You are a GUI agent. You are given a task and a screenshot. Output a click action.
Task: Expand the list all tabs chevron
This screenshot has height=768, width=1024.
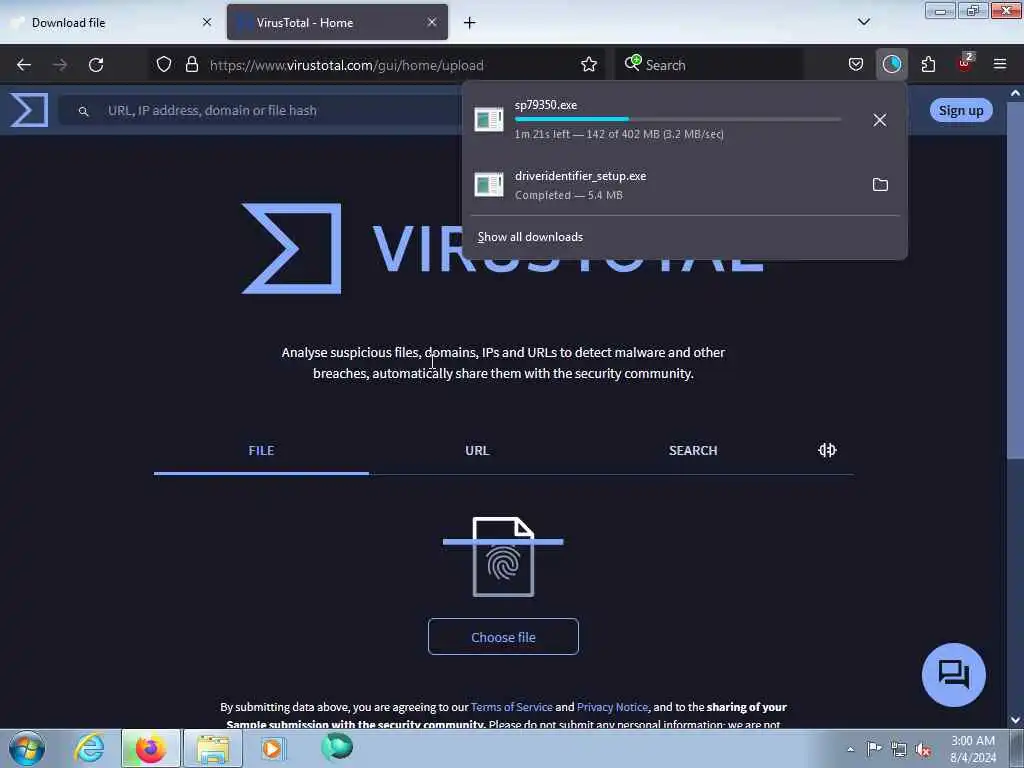point(863,22)
